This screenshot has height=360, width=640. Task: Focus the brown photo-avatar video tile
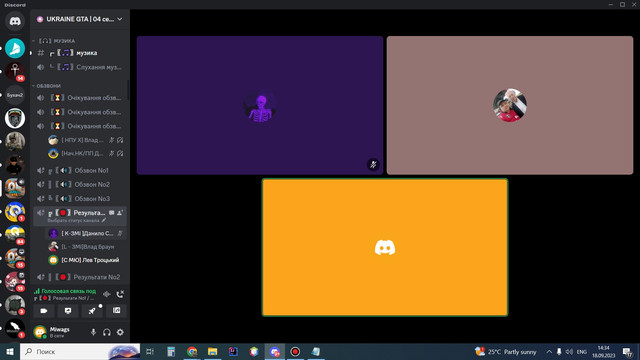pyautogui.click(x=510, y=105)
